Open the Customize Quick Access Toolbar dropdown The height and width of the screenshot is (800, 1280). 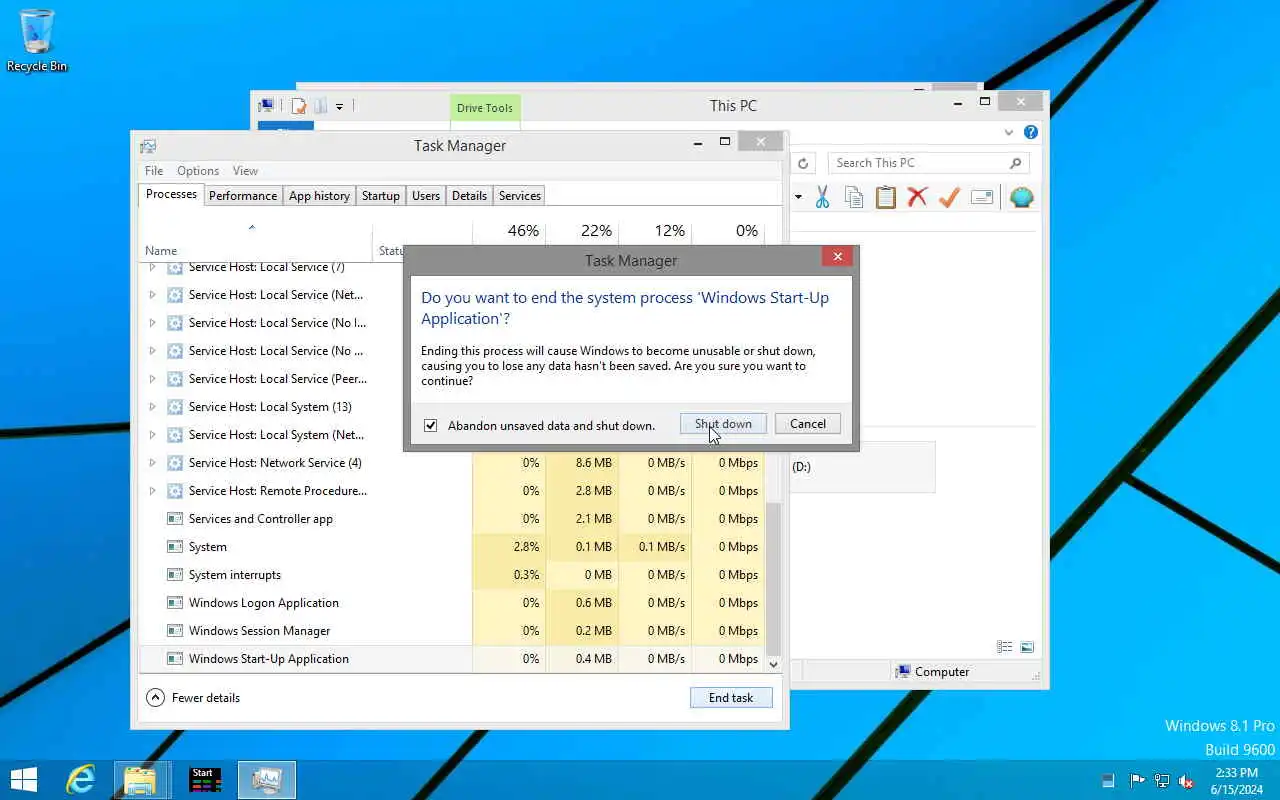pyautogui.click(x=340, y=106)
